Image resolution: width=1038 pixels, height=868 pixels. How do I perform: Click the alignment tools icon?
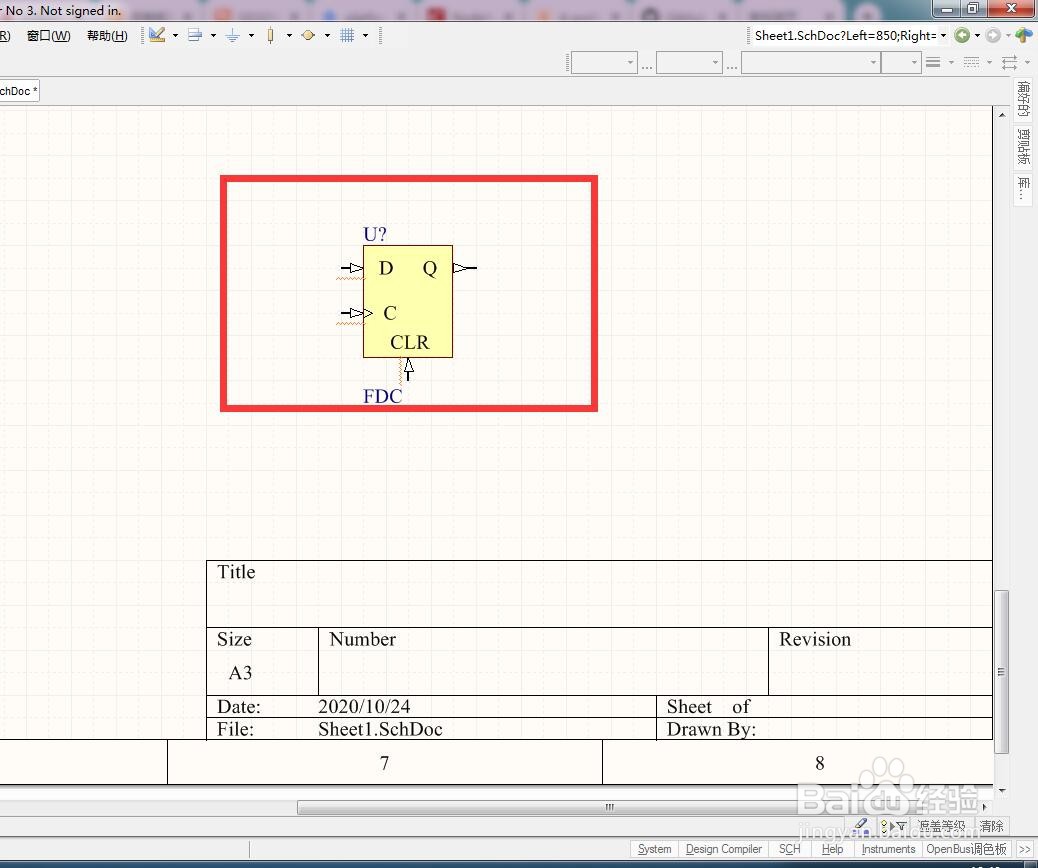pos(195,35)
